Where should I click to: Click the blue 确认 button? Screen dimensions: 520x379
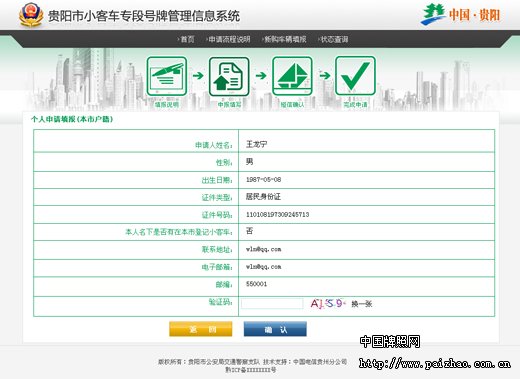point(275,329)
